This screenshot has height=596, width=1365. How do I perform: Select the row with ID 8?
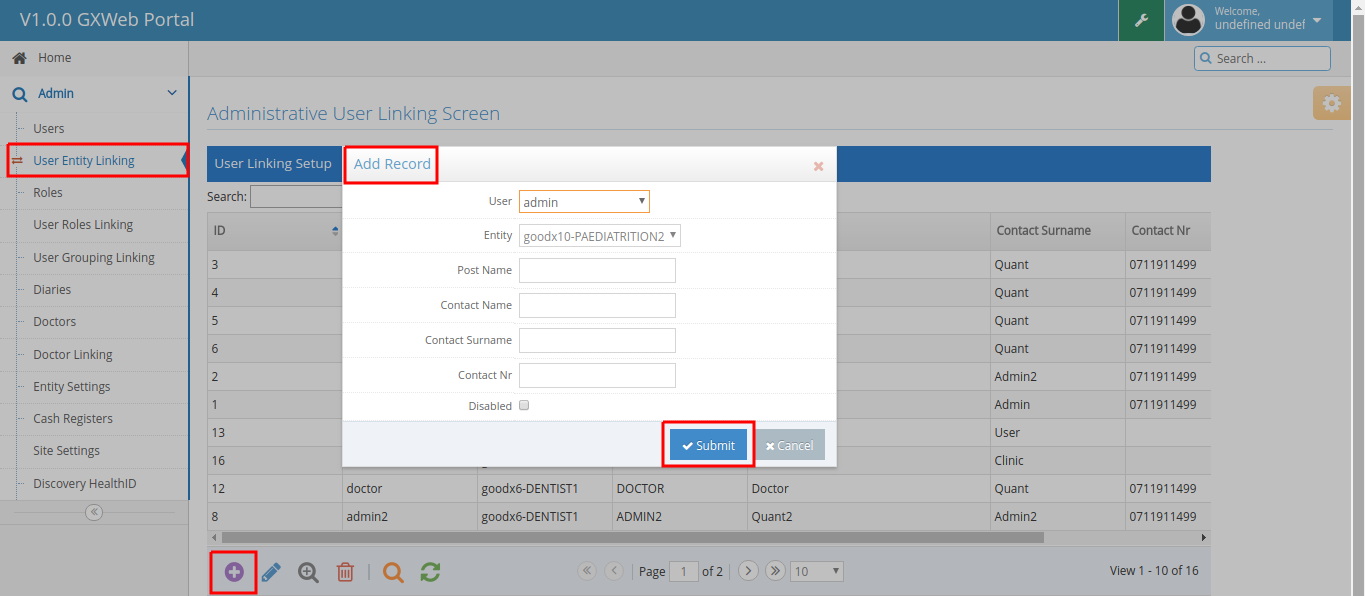(709, 517)
